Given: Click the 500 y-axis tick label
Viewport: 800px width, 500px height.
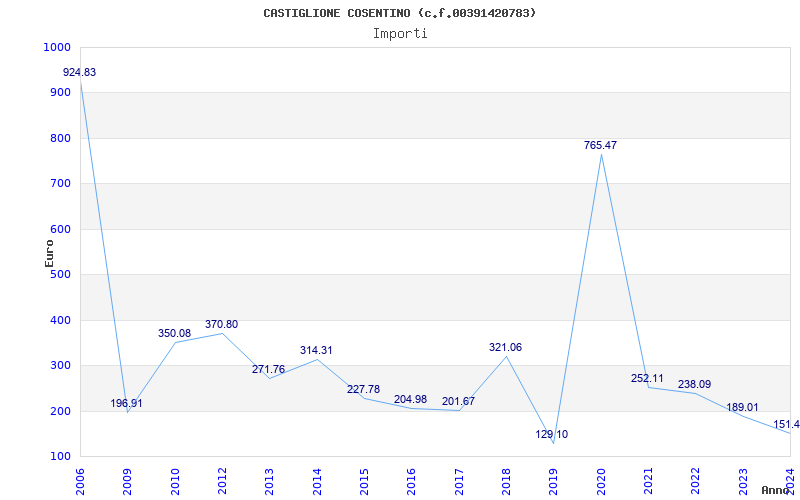Looking at the screenshot, I should click(x=60, y=275).
